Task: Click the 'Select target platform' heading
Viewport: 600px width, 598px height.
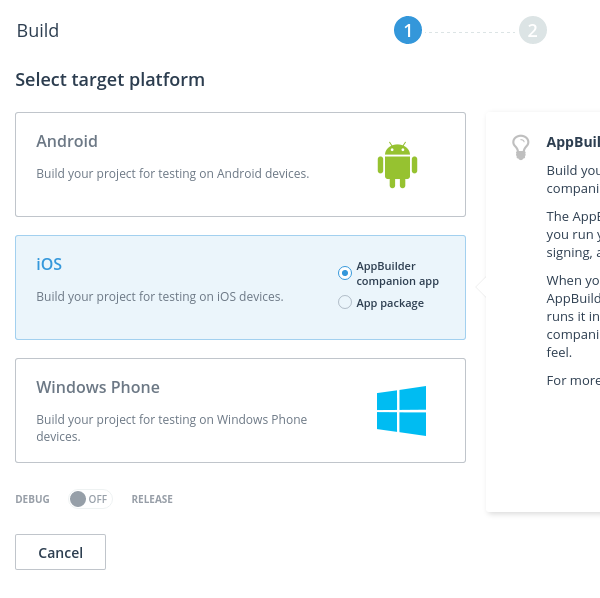Action: pyautogui.click(x=110, y=80)
